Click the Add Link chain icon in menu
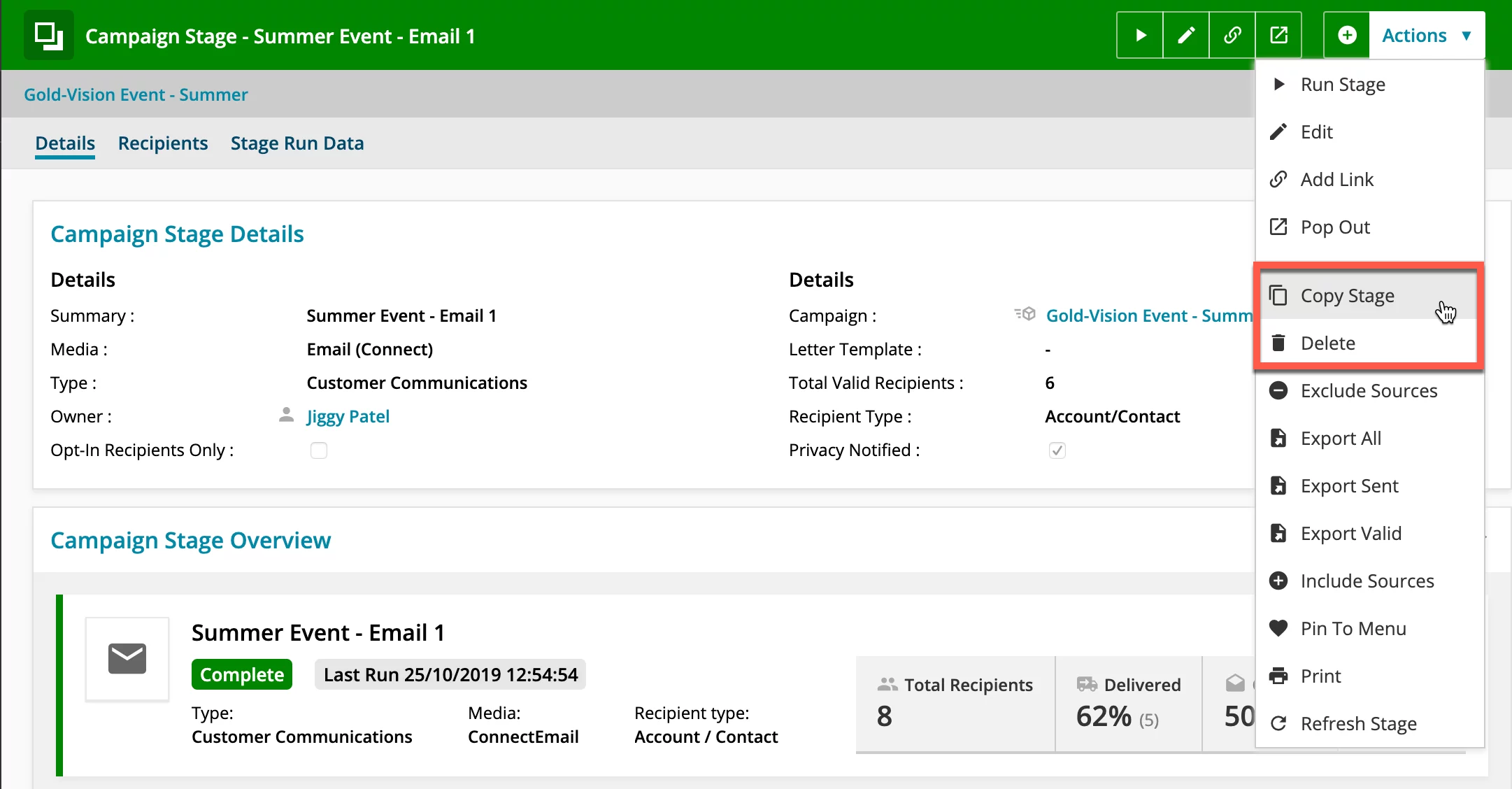The width and height of the screenshot is (1512, 789). pyautogui.click(x=1278, y=179)
